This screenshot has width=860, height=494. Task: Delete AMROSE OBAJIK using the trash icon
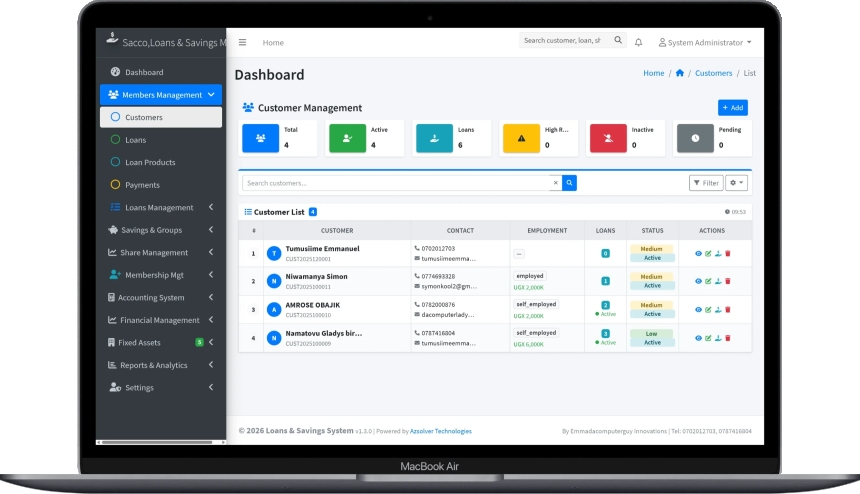tap(728, 310)
